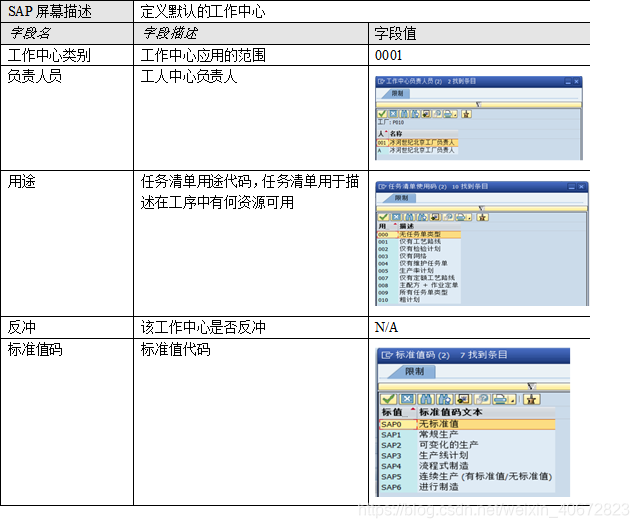Click the cancel X icon in 标准值码 dialog
Viewport: 639px width, 528px height.
[x=408, y=399]
